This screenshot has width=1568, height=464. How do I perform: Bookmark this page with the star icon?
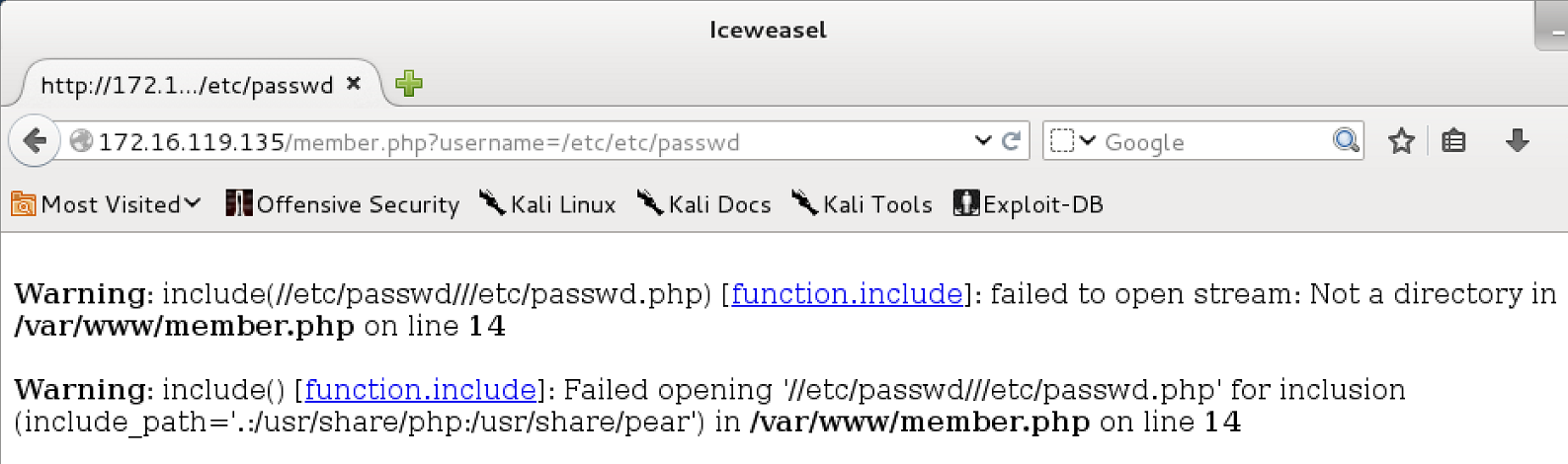point(1401,141)
